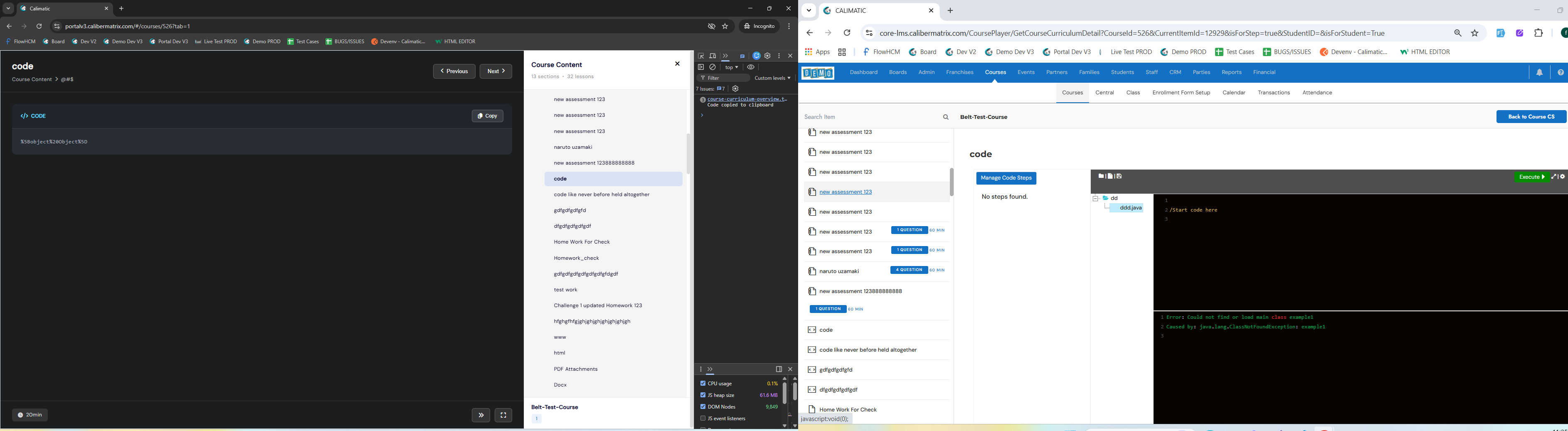Open the top context dropdown
The height and width of the screenshot is (431, 1568).
click(x=732, y=68)
